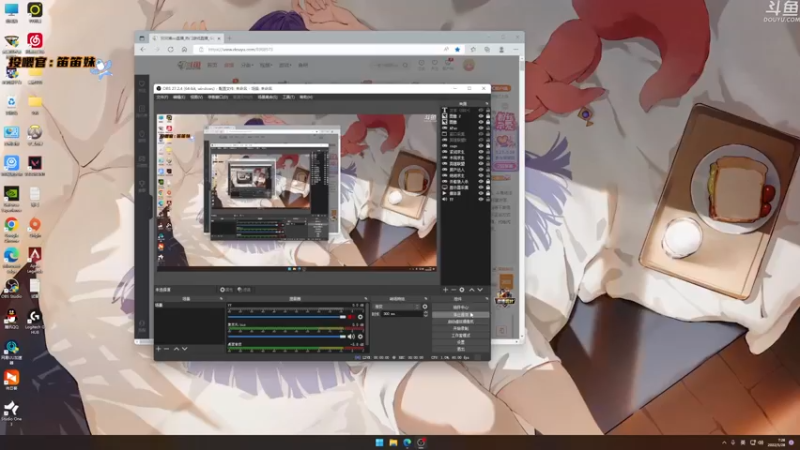This screenshot has height=450, width=800.
Task: Toggle visibility eye of display capture source
Action: [481, 188]
